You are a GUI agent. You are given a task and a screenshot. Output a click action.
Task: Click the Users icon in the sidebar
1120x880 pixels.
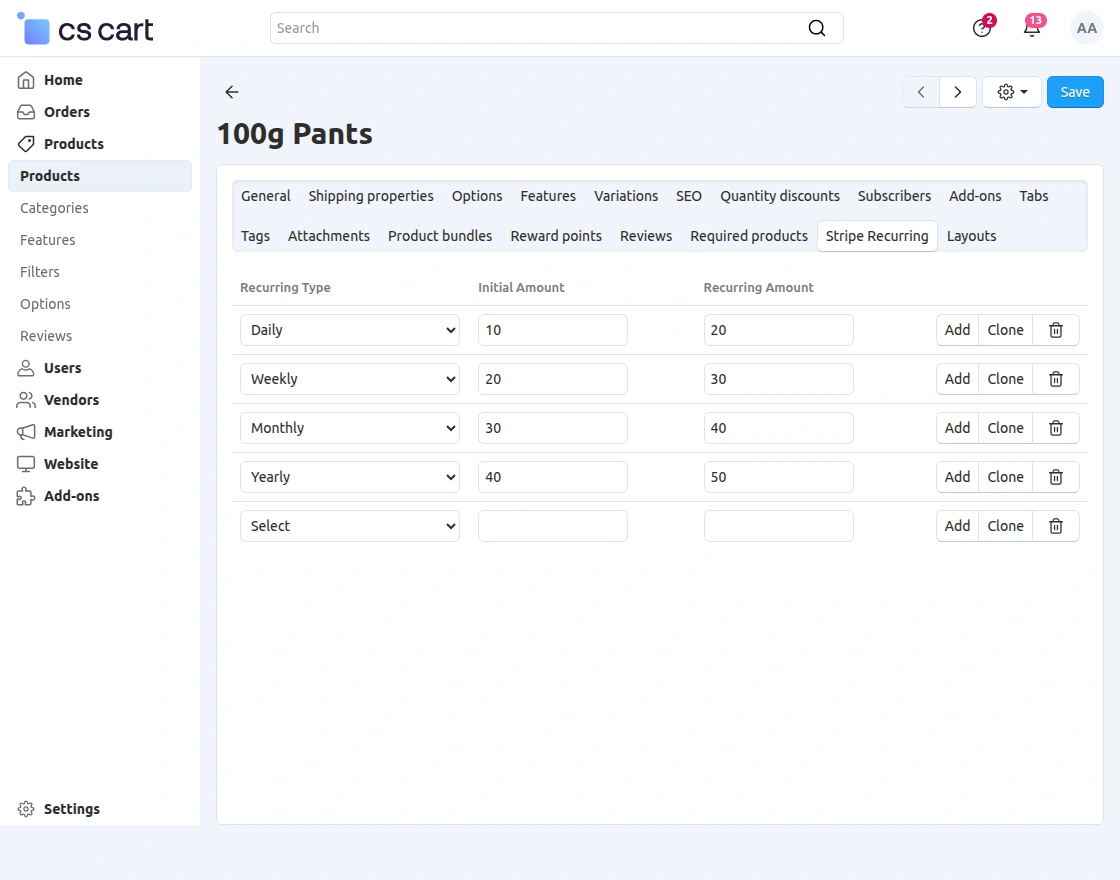[x=26, y=367]
